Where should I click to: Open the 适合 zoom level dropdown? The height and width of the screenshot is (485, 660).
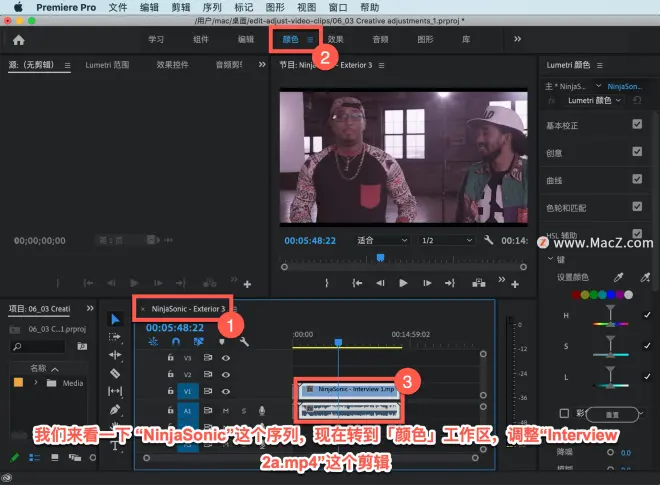coord(382,240)
